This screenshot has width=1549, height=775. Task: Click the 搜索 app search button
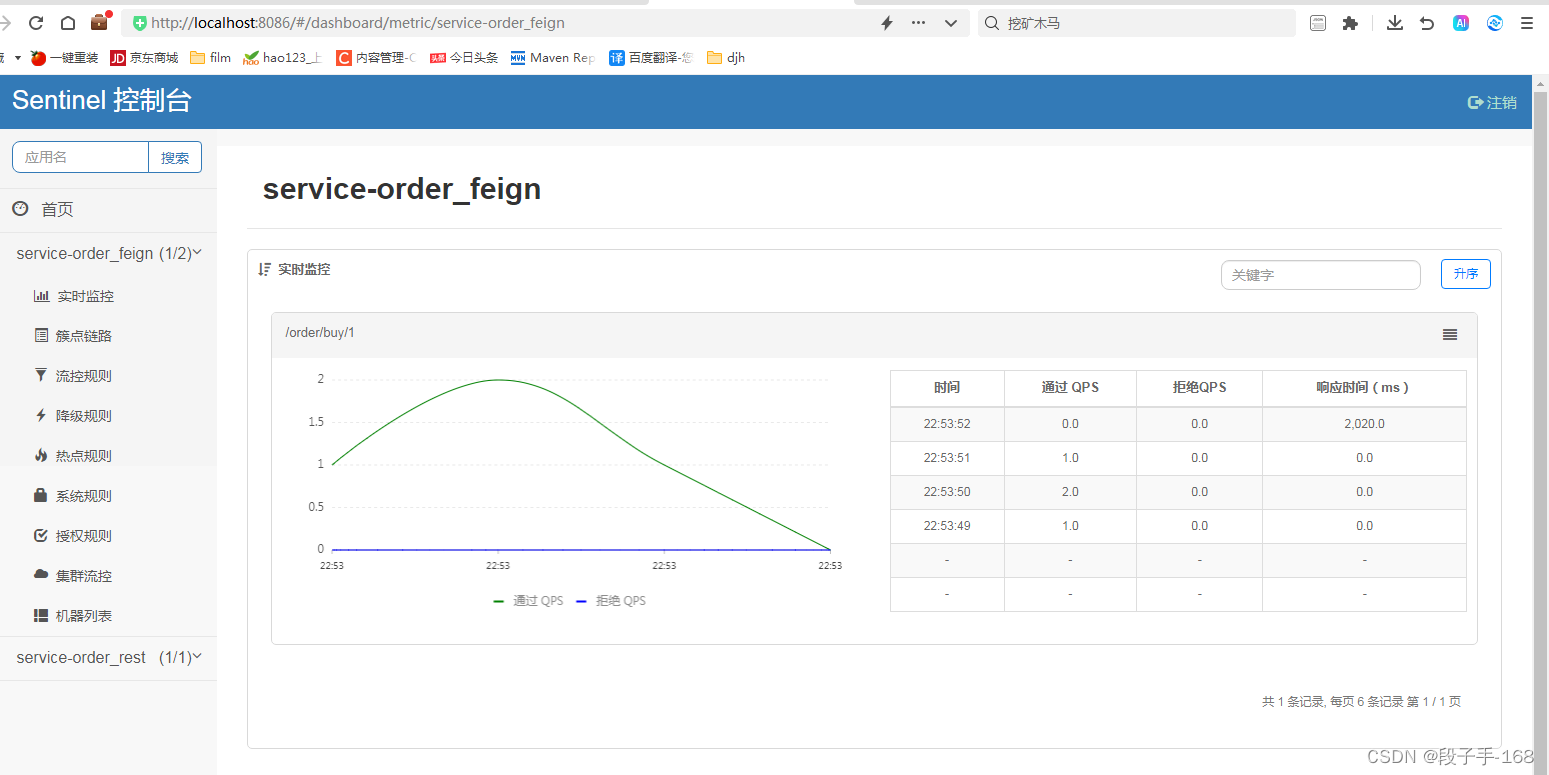(x=175, y=157)
